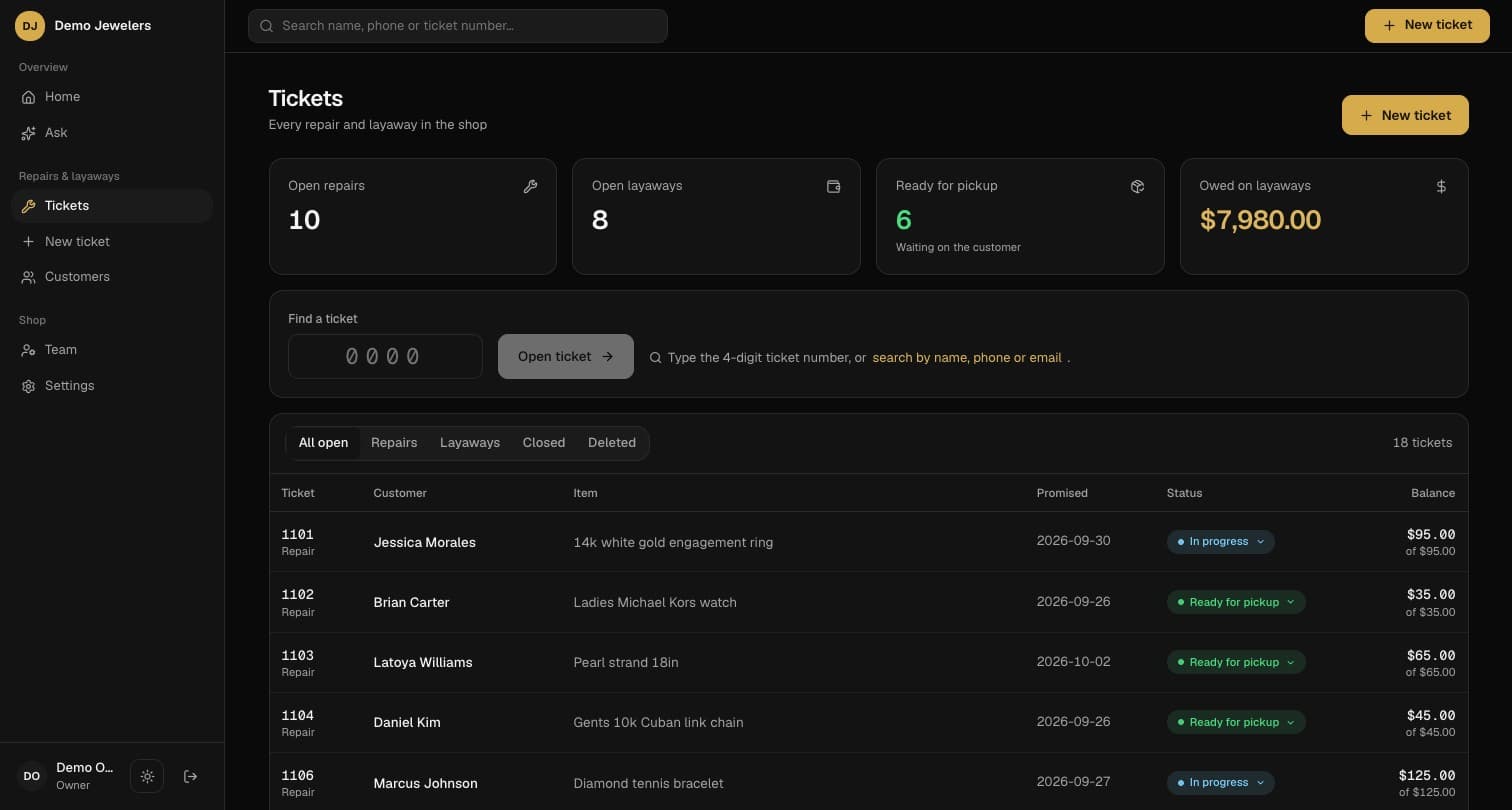Open status dropdown for Latoya Williams ticket

click(x=1236, y=662)
